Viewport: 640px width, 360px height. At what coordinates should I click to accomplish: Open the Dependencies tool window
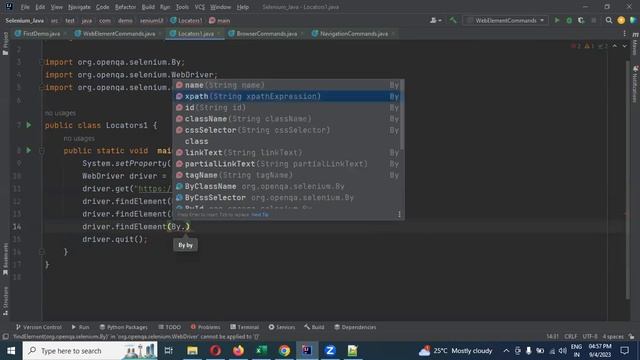[355, 327]
